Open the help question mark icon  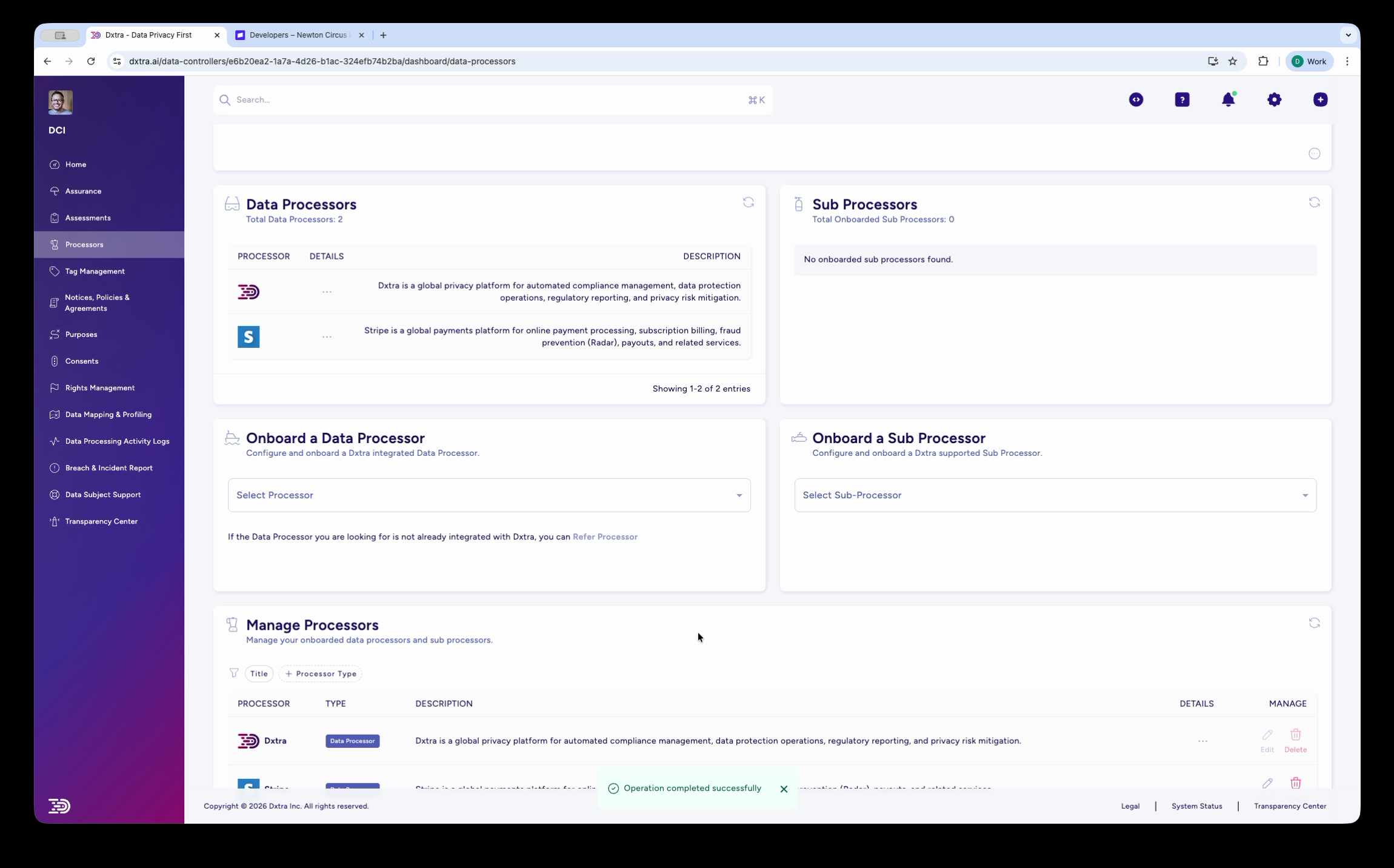[1182, 99]
